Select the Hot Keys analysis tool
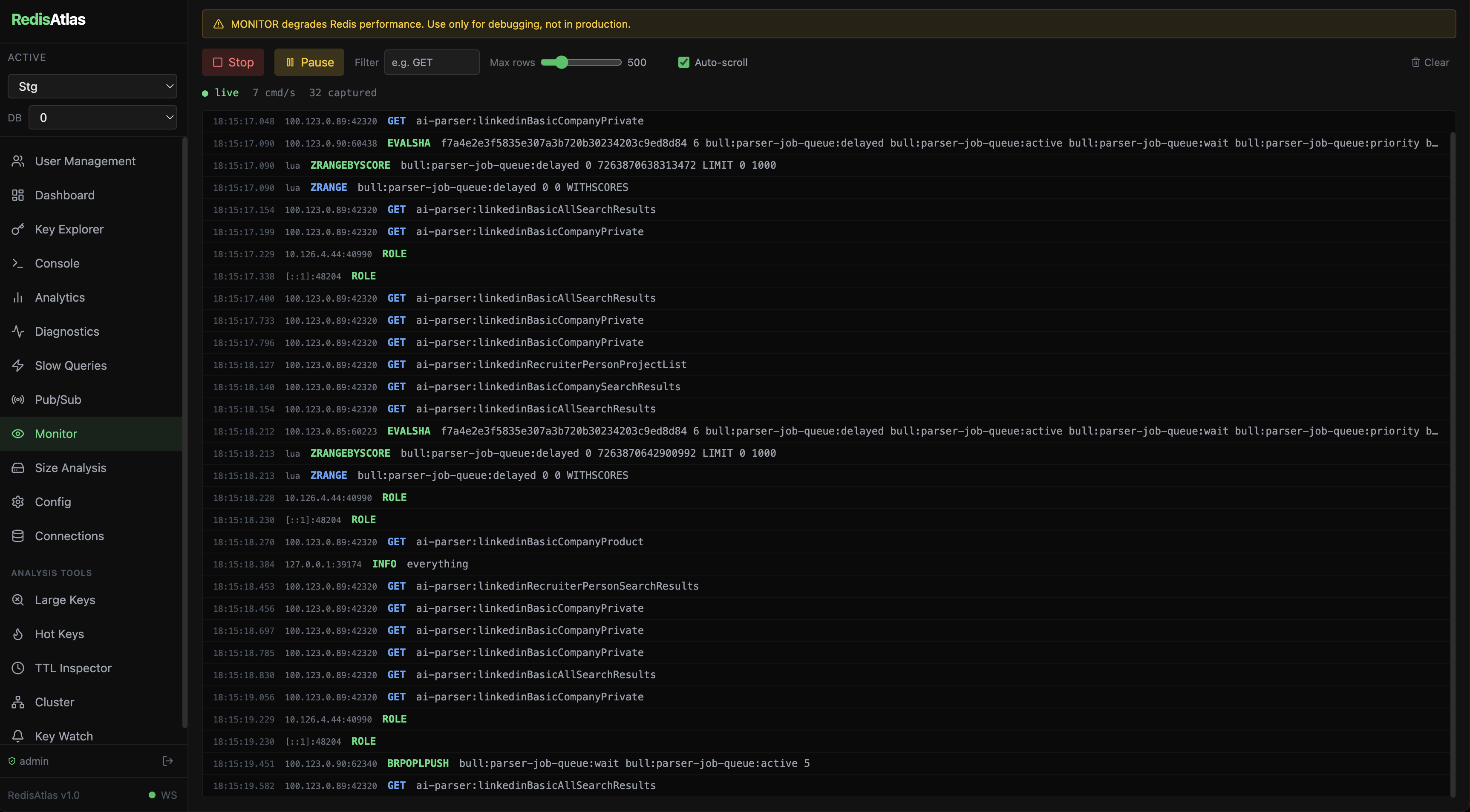 click(x=59, y=633)
